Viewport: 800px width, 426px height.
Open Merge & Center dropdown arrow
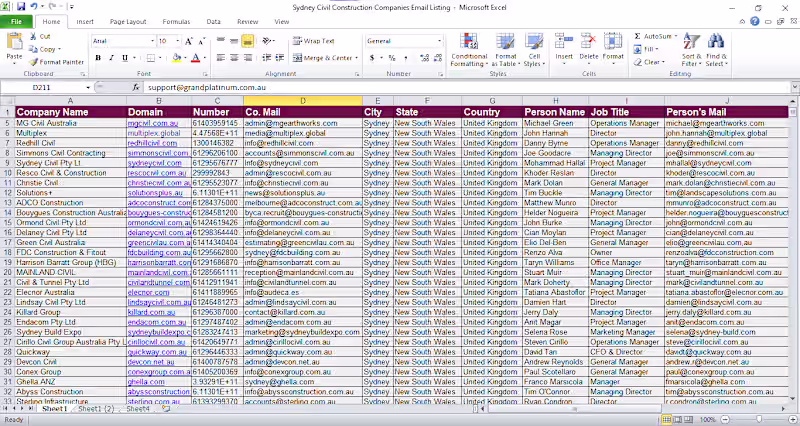[x=356, y=58]
